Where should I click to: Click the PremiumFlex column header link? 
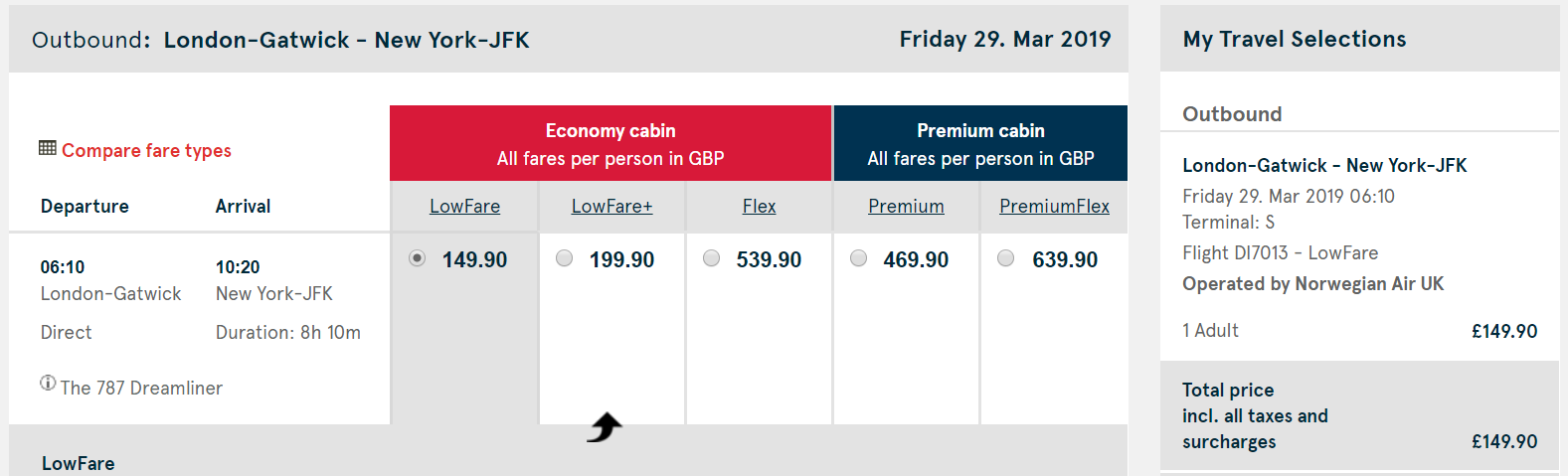(1054, 206)
